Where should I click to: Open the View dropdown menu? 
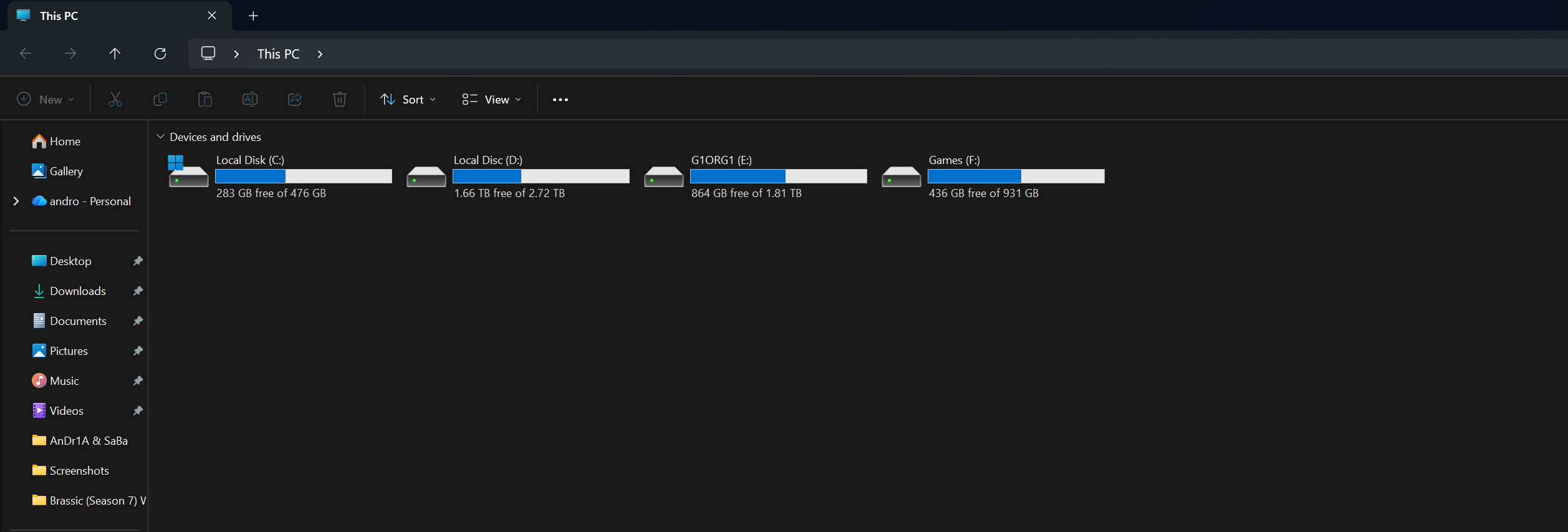tap(492, 99)
